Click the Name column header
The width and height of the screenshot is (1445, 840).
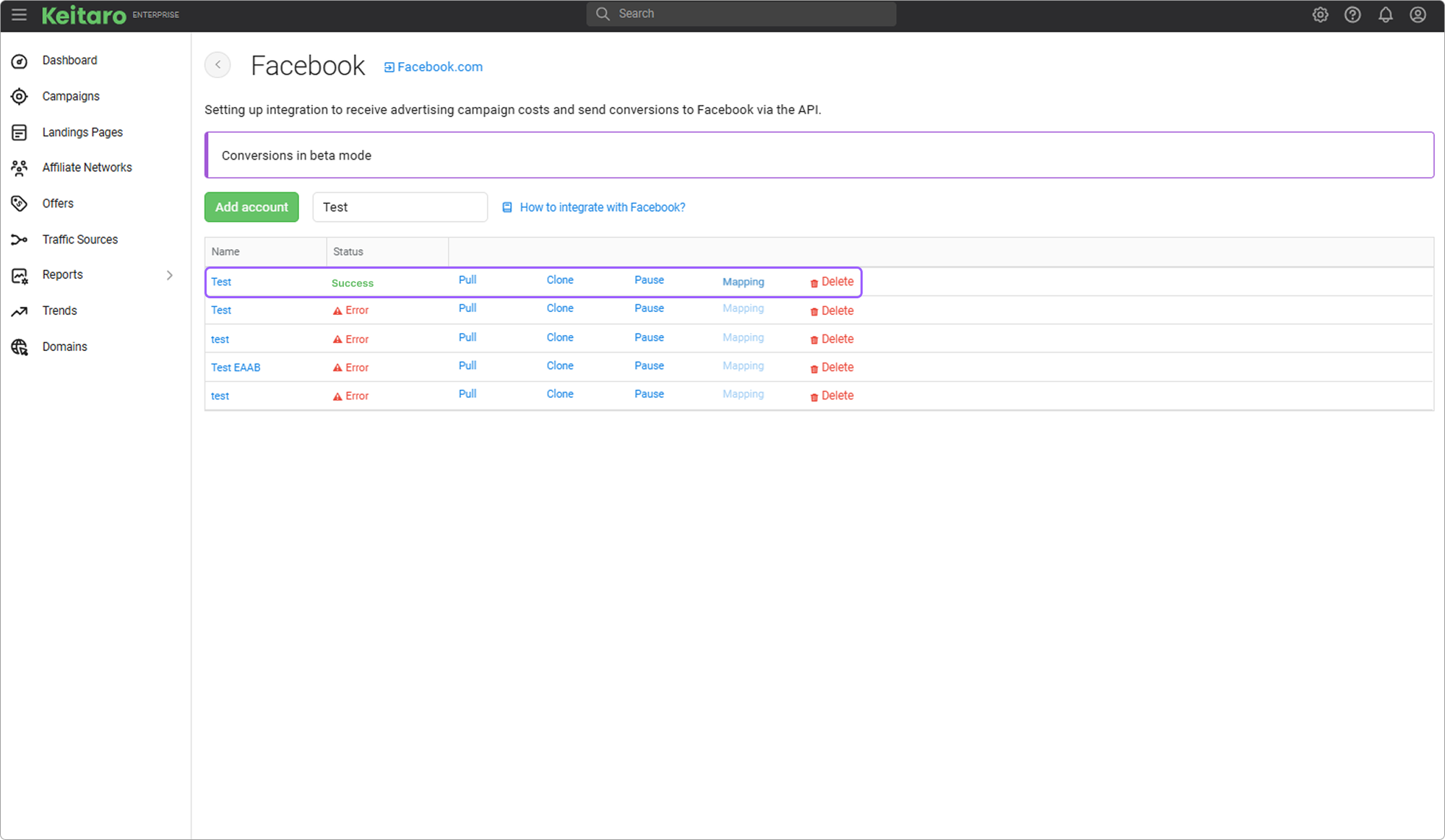[266, 252]
